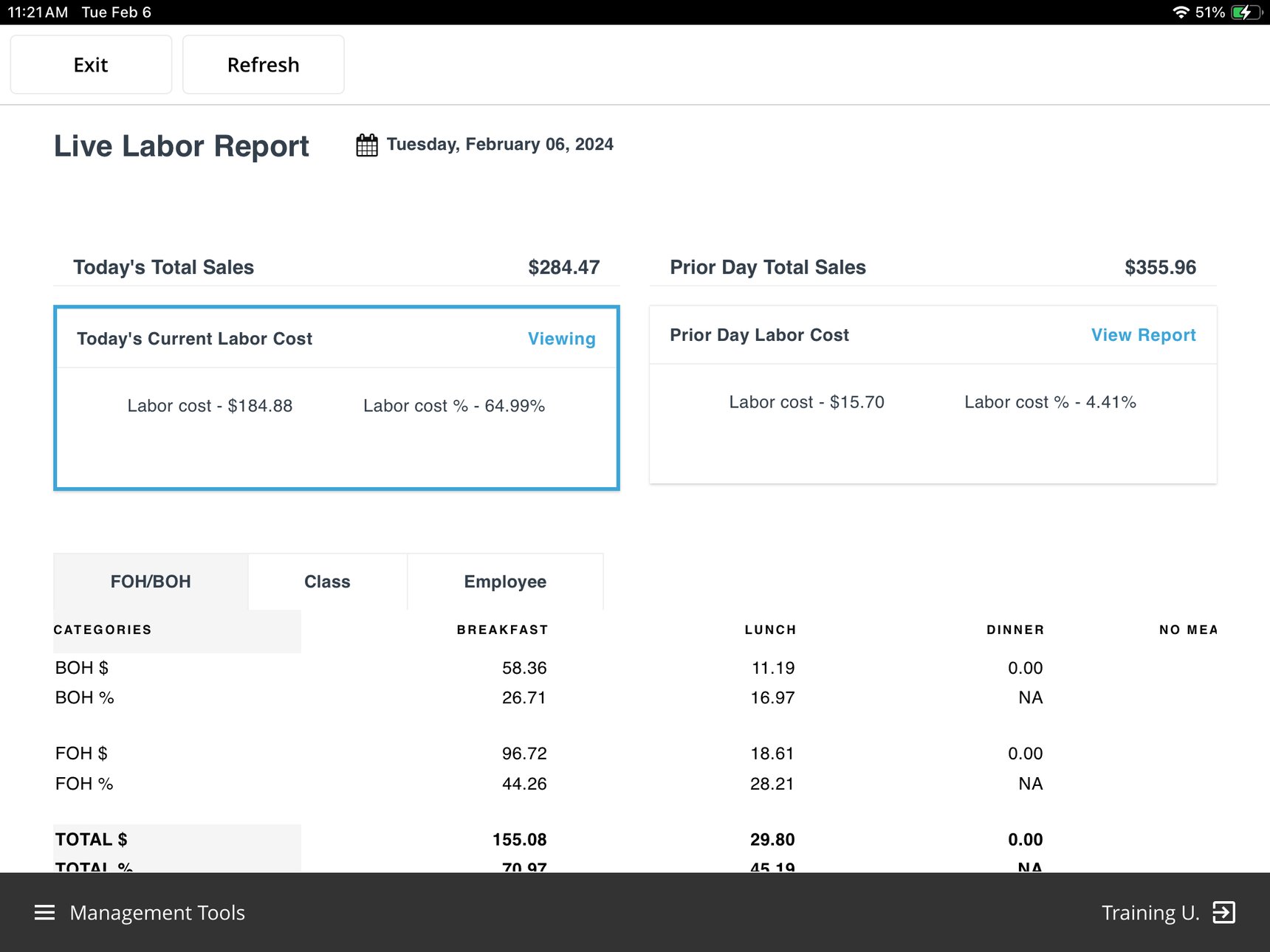Click the Viewing label on today's labor card

[561, 339]
